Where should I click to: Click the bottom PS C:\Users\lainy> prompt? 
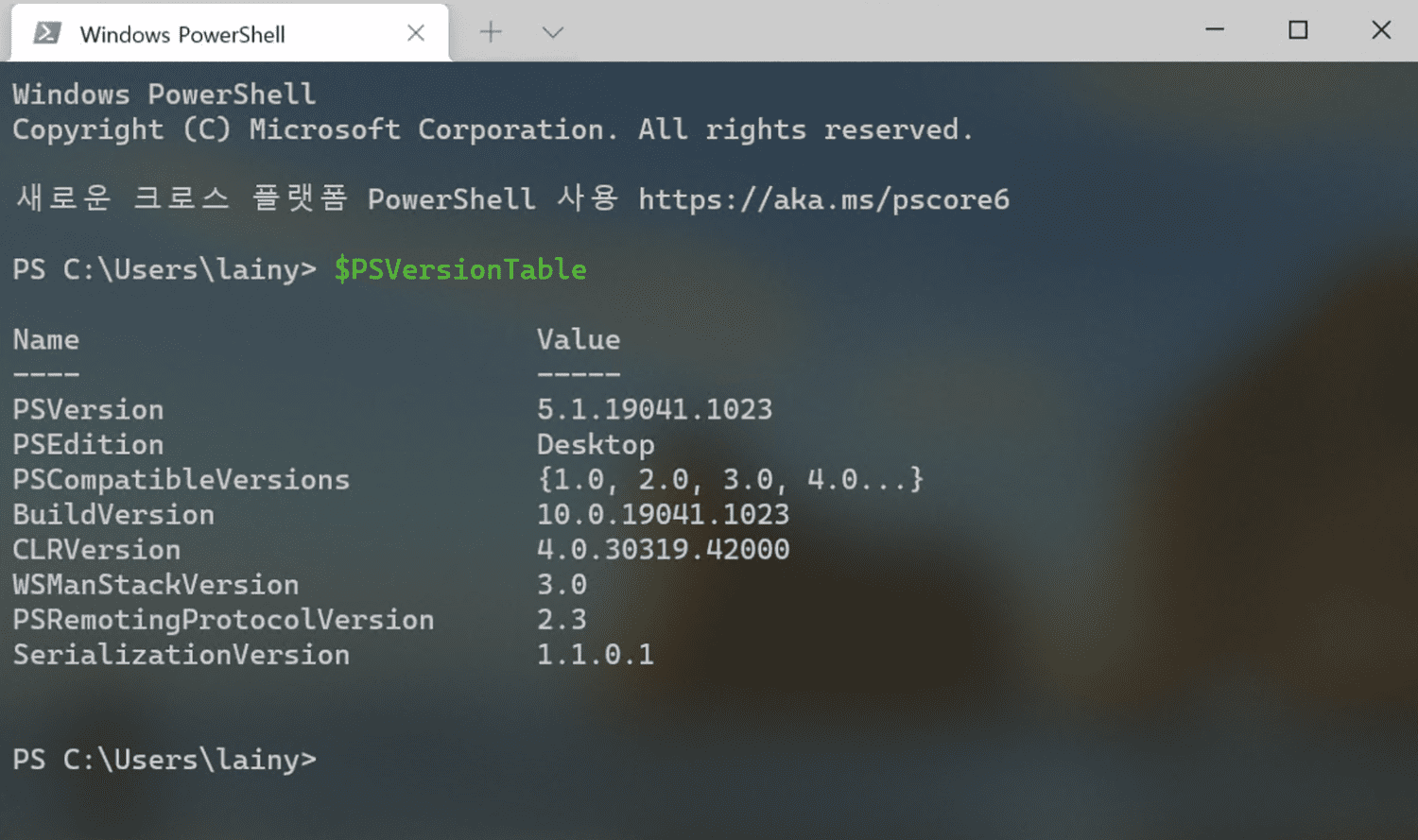coord(164,760)
